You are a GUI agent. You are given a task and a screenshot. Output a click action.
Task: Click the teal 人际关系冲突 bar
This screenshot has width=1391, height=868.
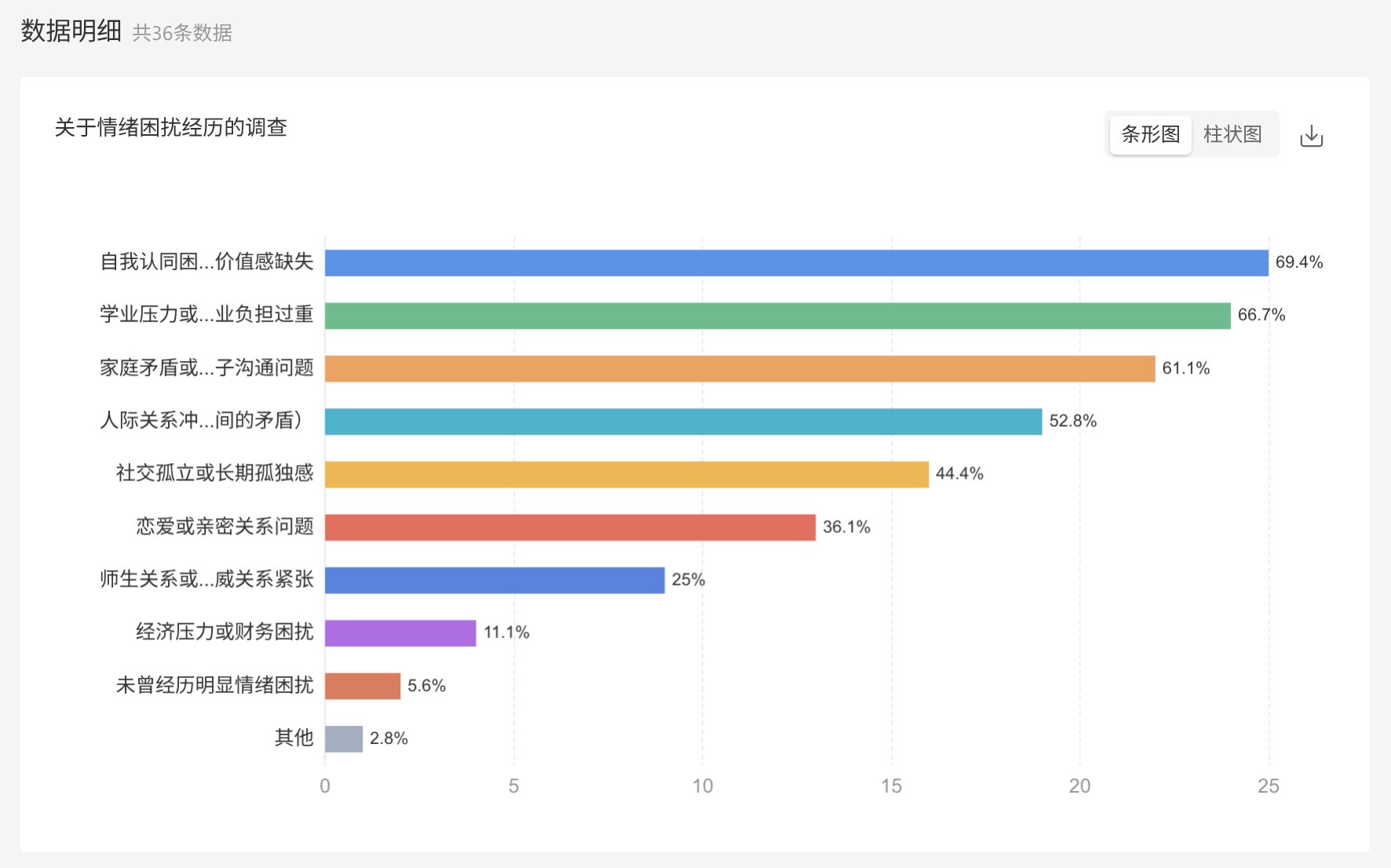point(683,421)
